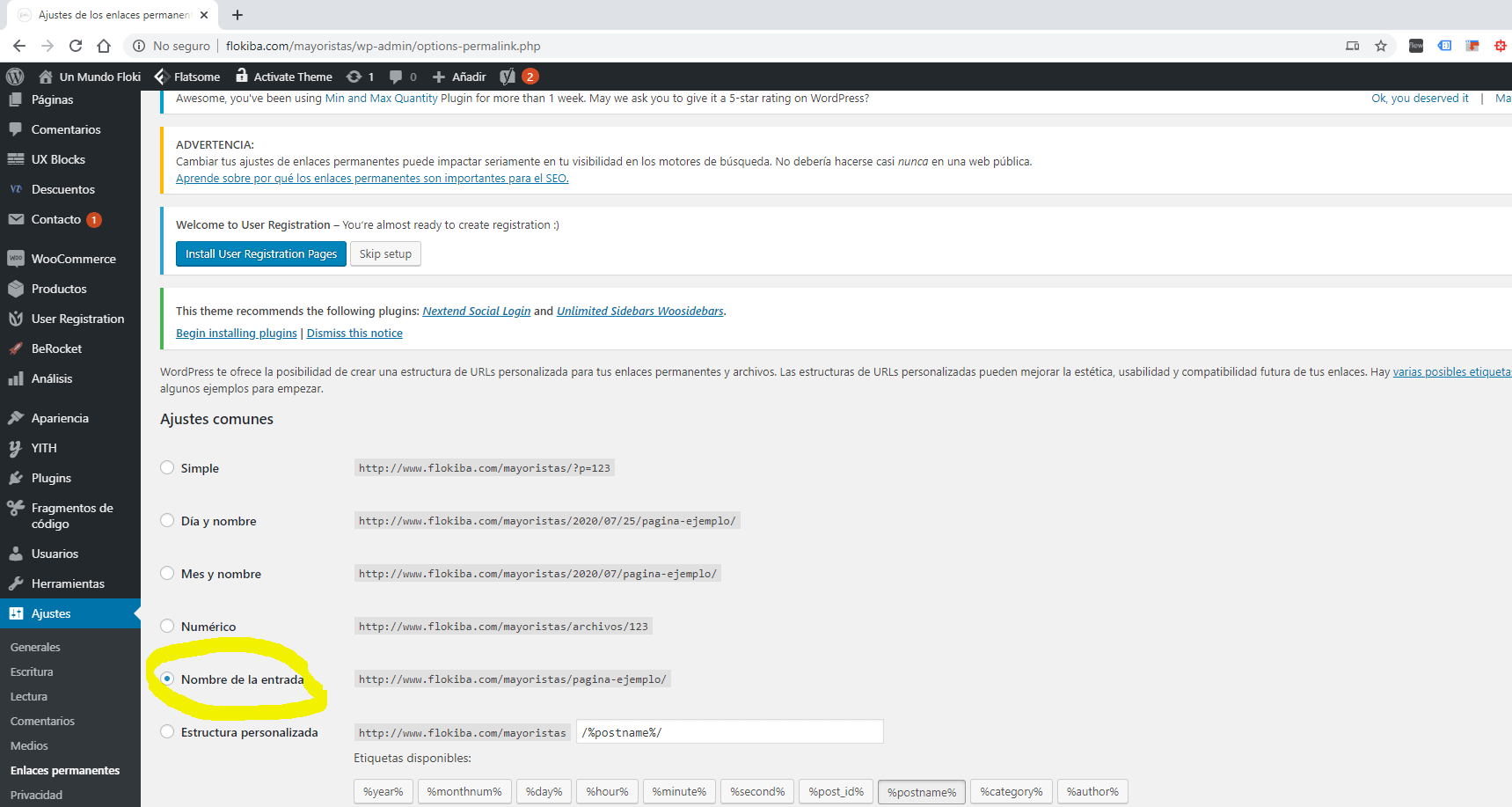This screenshot has height=807, width=1512.
Task: Select the Simple permalink radio button
Action: coord(167,467)
